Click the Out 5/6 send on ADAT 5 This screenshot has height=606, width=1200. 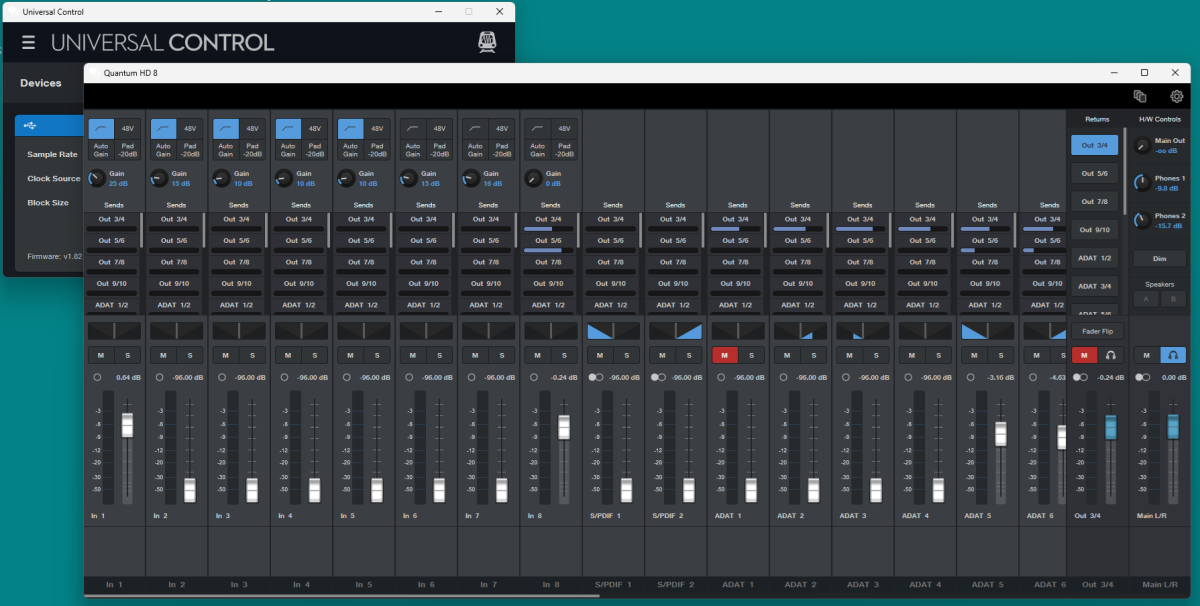(x=987, y=246)
